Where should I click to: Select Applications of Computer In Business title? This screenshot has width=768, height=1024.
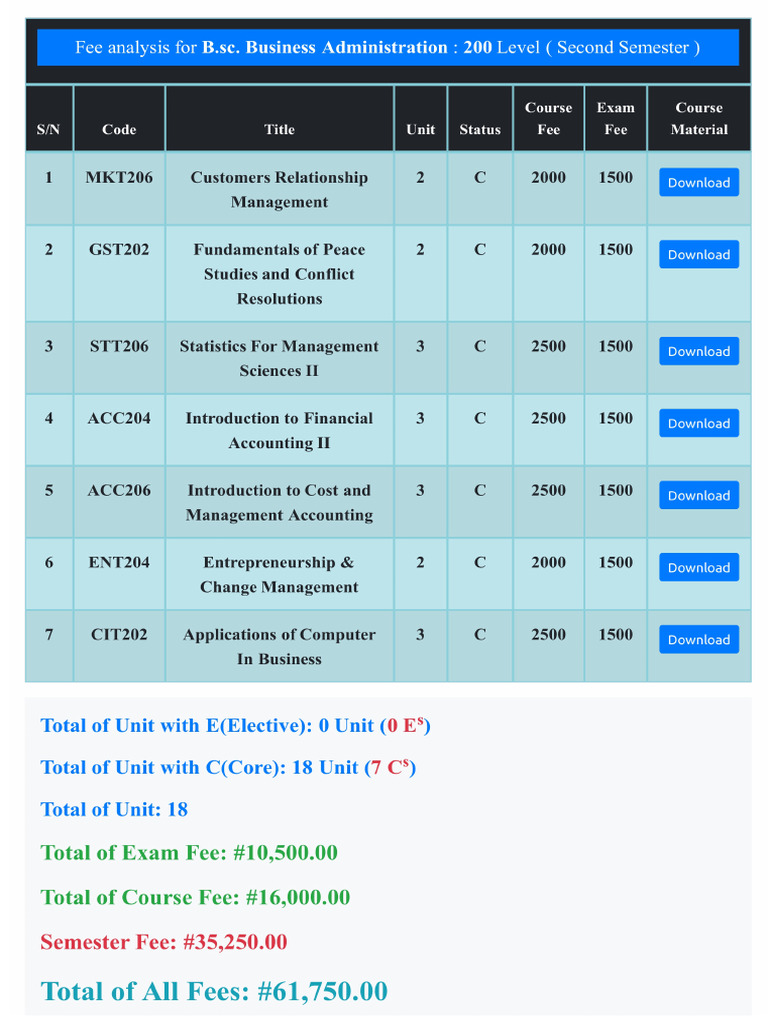point(280,647)
